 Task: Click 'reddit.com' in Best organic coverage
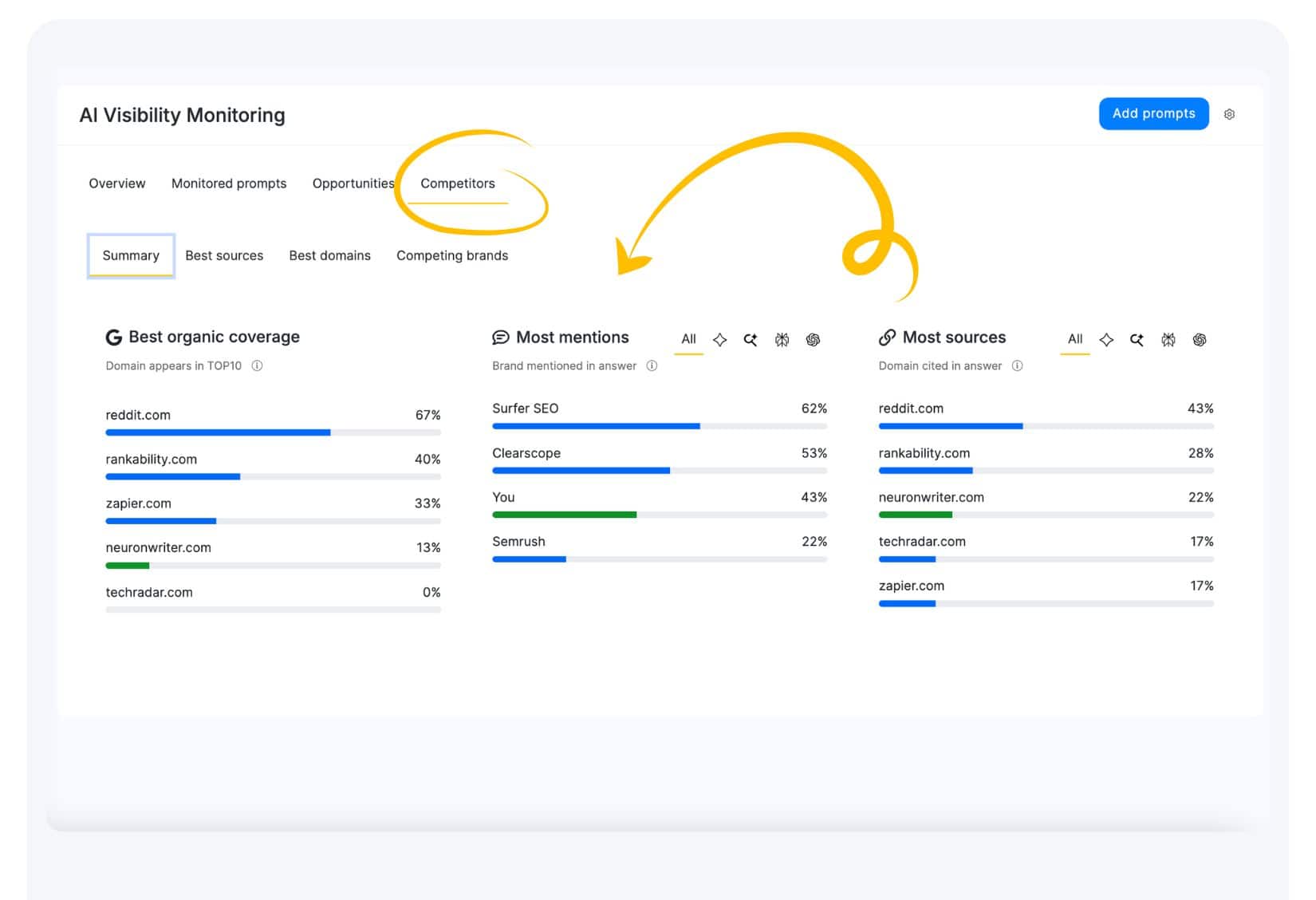point(138,415)
